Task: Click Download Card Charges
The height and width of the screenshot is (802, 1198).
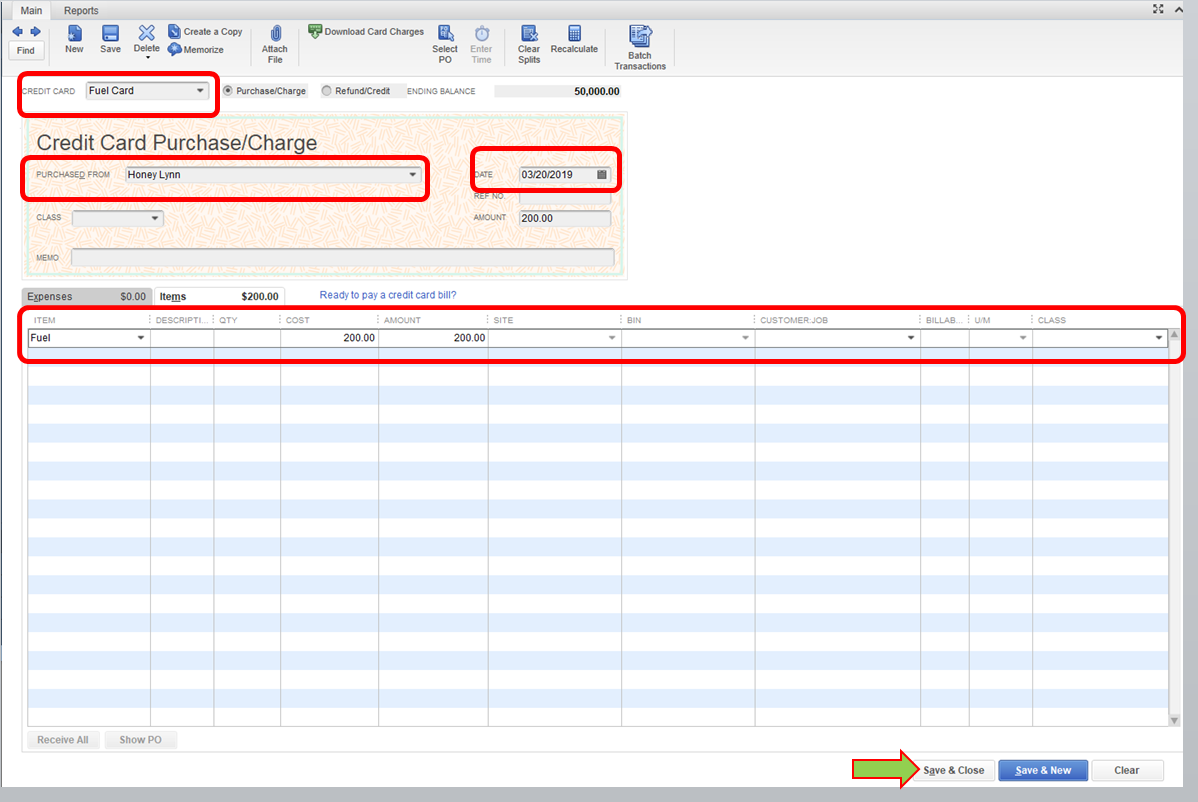Action: coord(366,31)
